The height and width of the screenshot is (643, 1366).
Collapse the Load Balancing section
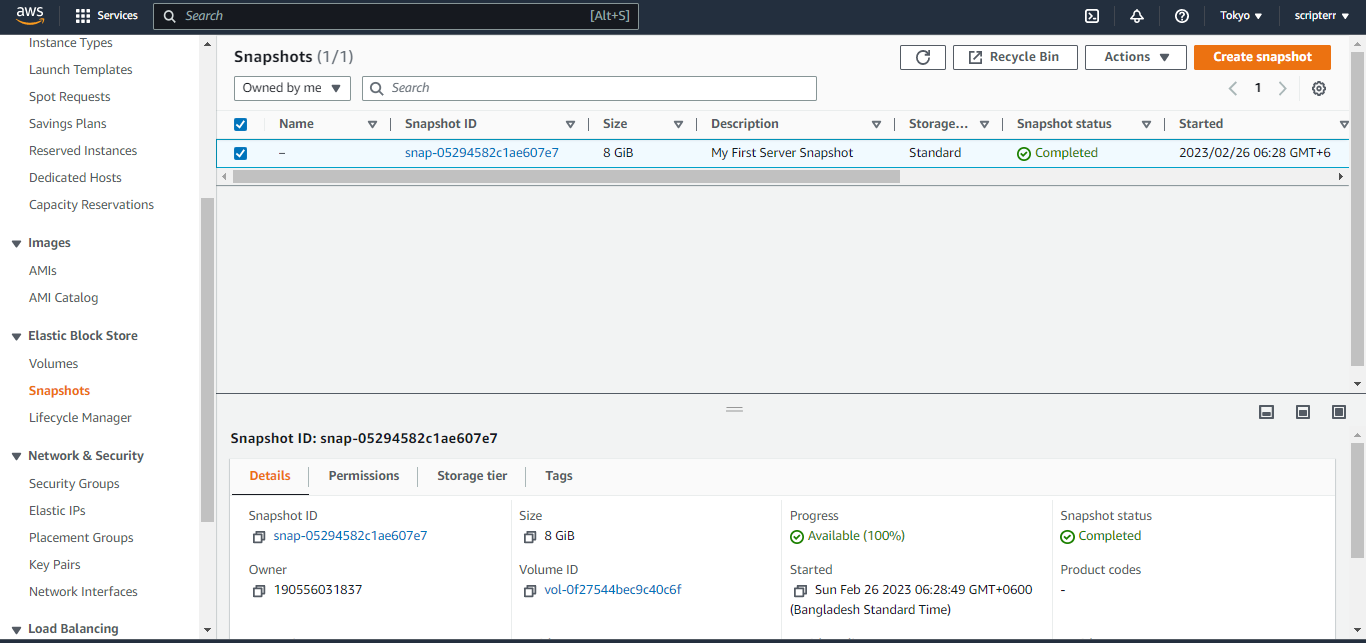coord(16,629)
